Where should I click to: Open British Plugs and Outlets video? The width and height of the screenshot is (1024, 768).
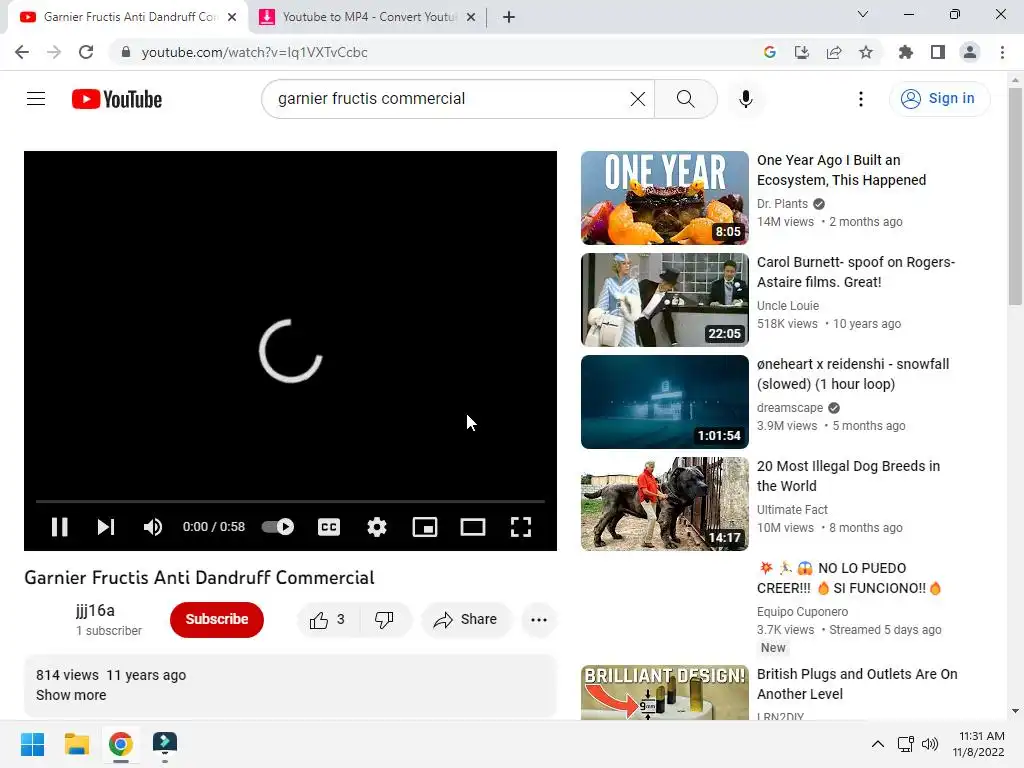click(x=857, y=684)
